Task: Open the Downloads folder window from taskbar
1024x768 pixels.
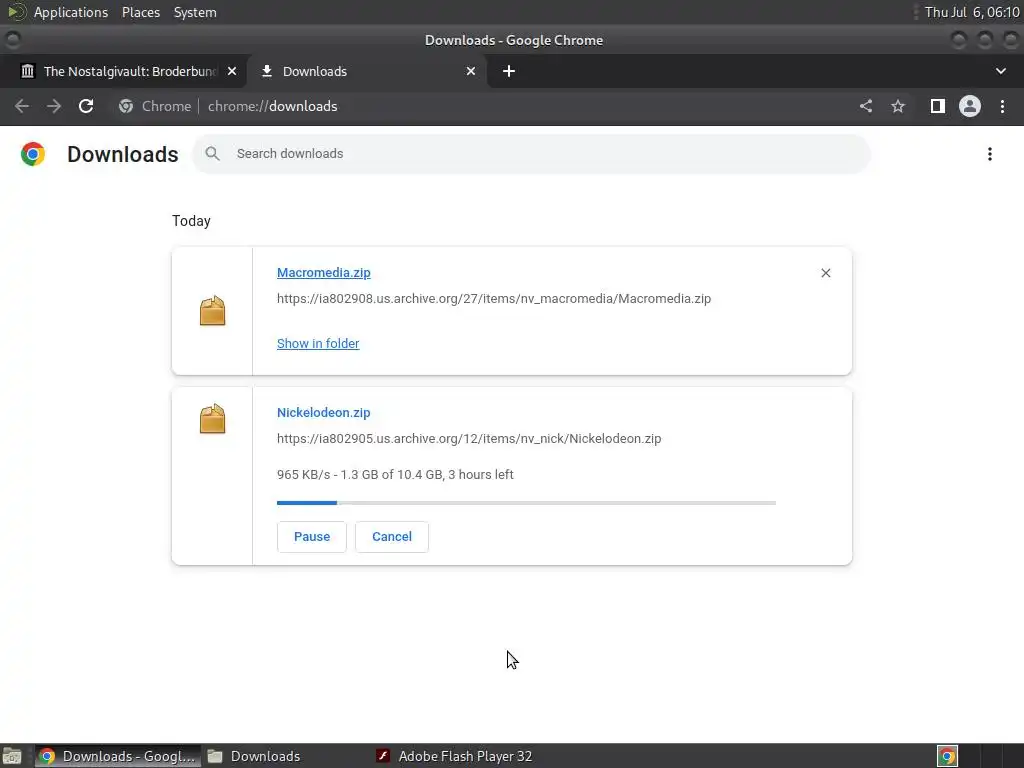Action: coord(254,756)
